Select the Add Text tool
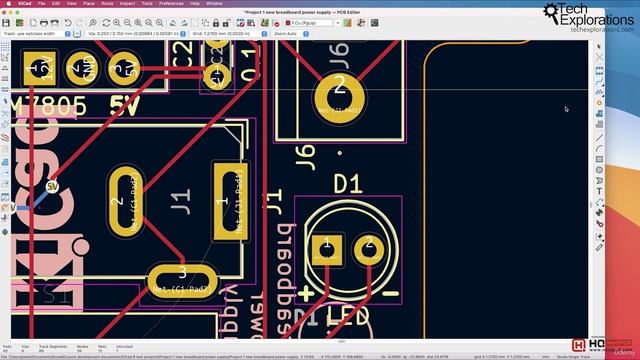This screenshot has width=640, height=360. [599, 191]
